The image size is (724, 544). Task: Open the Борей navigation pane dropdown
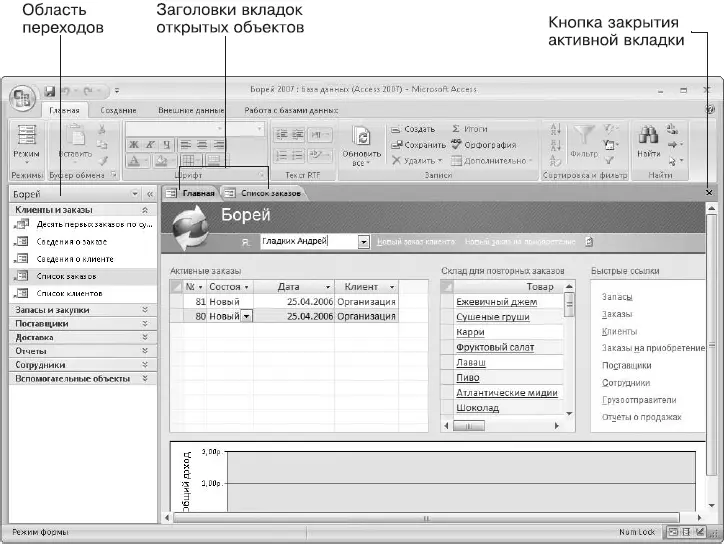pos(134,194)
